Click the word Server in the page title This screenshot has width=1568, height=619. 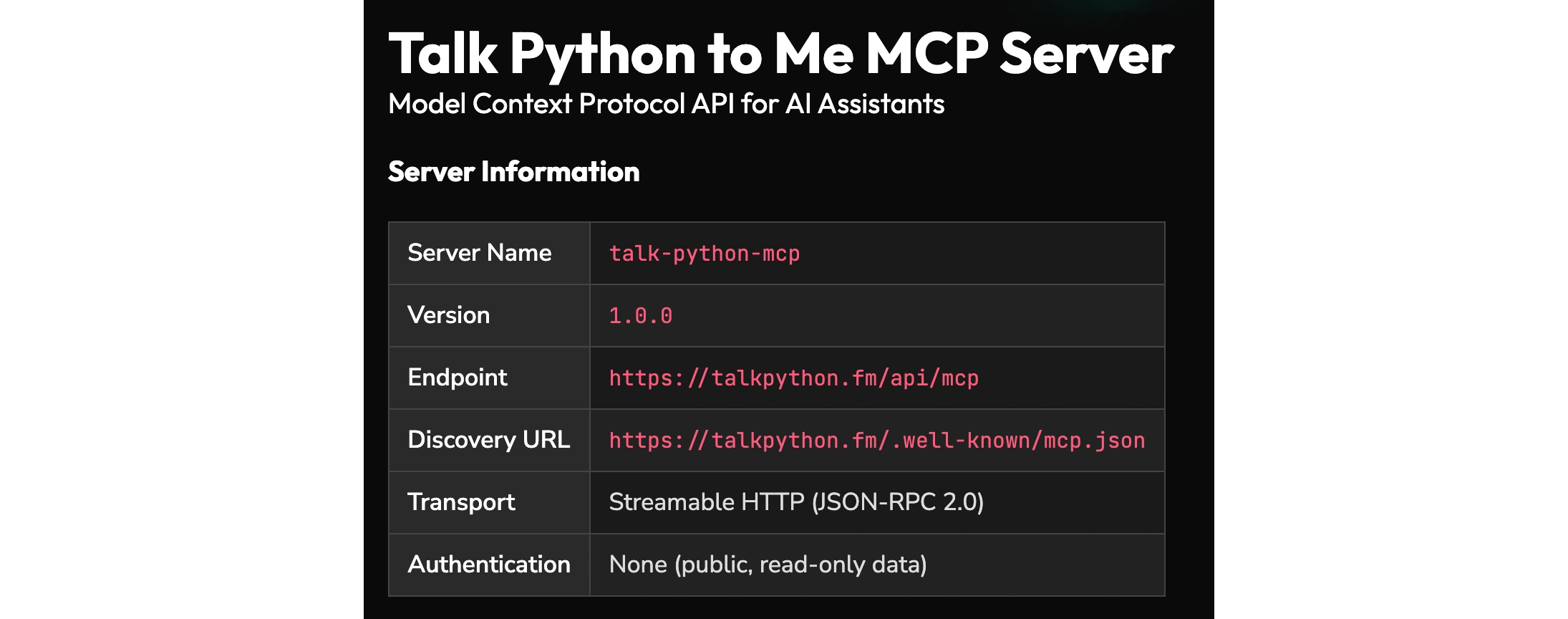point(1086,54)
